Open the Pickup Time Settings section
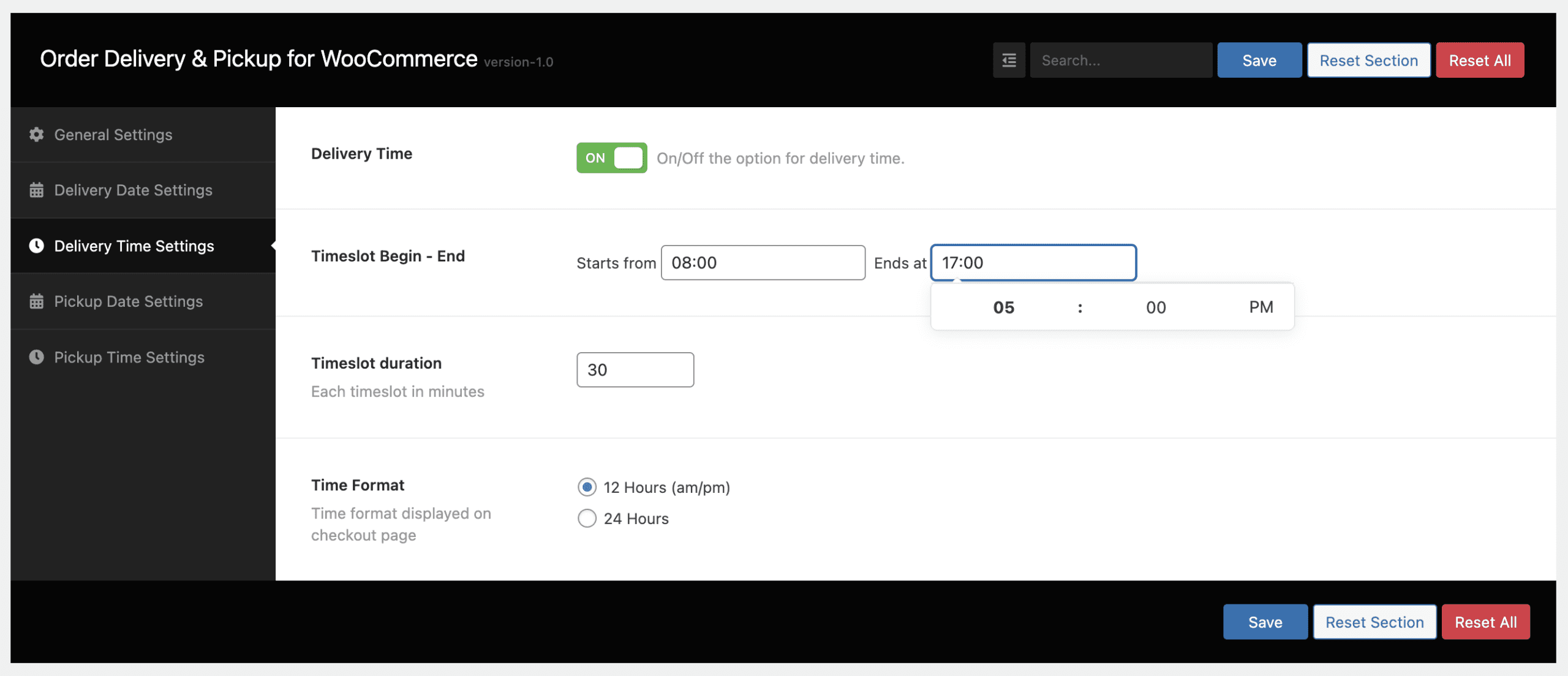This screenshot has width=1568, height=676. pos(129,357)
